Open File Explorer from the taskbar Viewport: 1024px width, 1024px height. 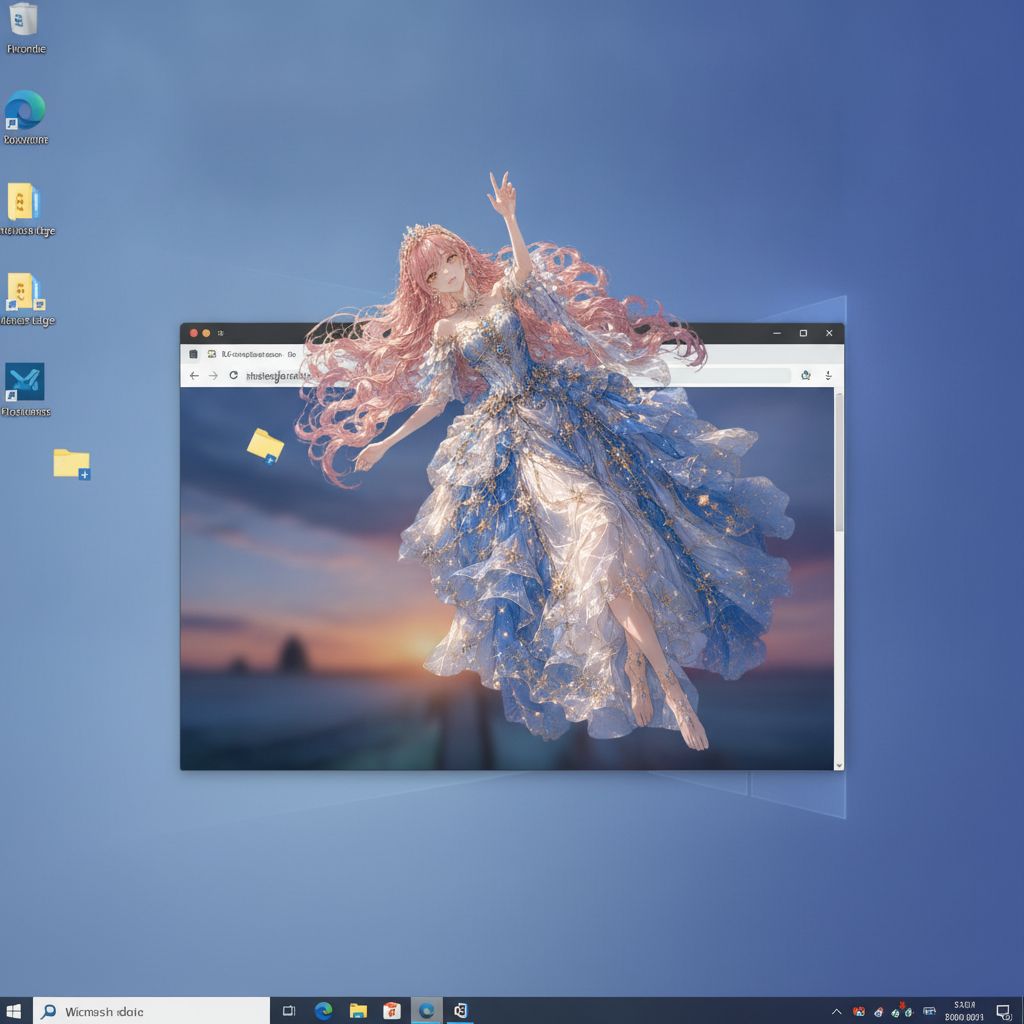[358, 1011]
